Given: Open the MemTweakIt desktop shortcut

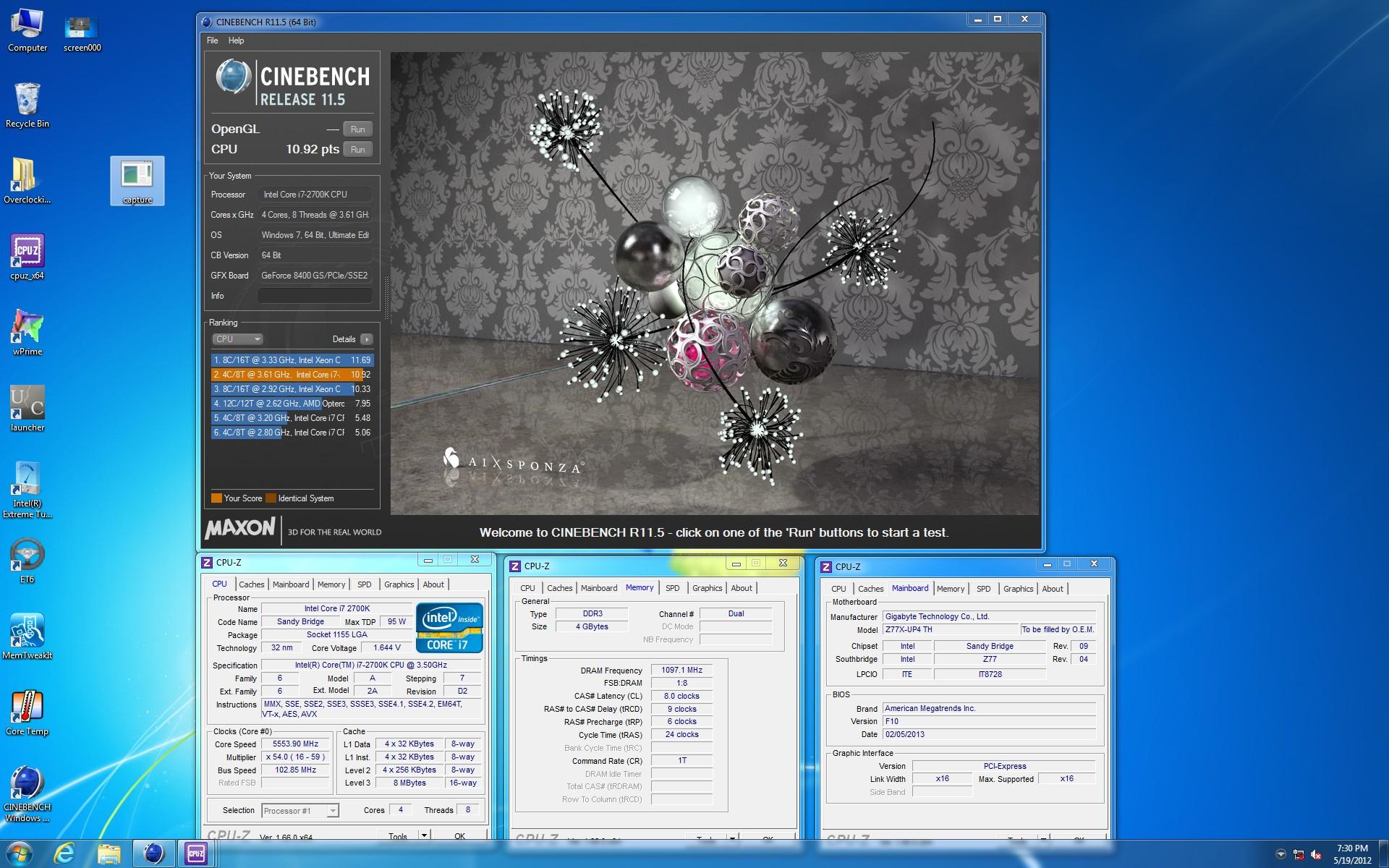Looking at the screenshot, I should (x=27, y=637).
